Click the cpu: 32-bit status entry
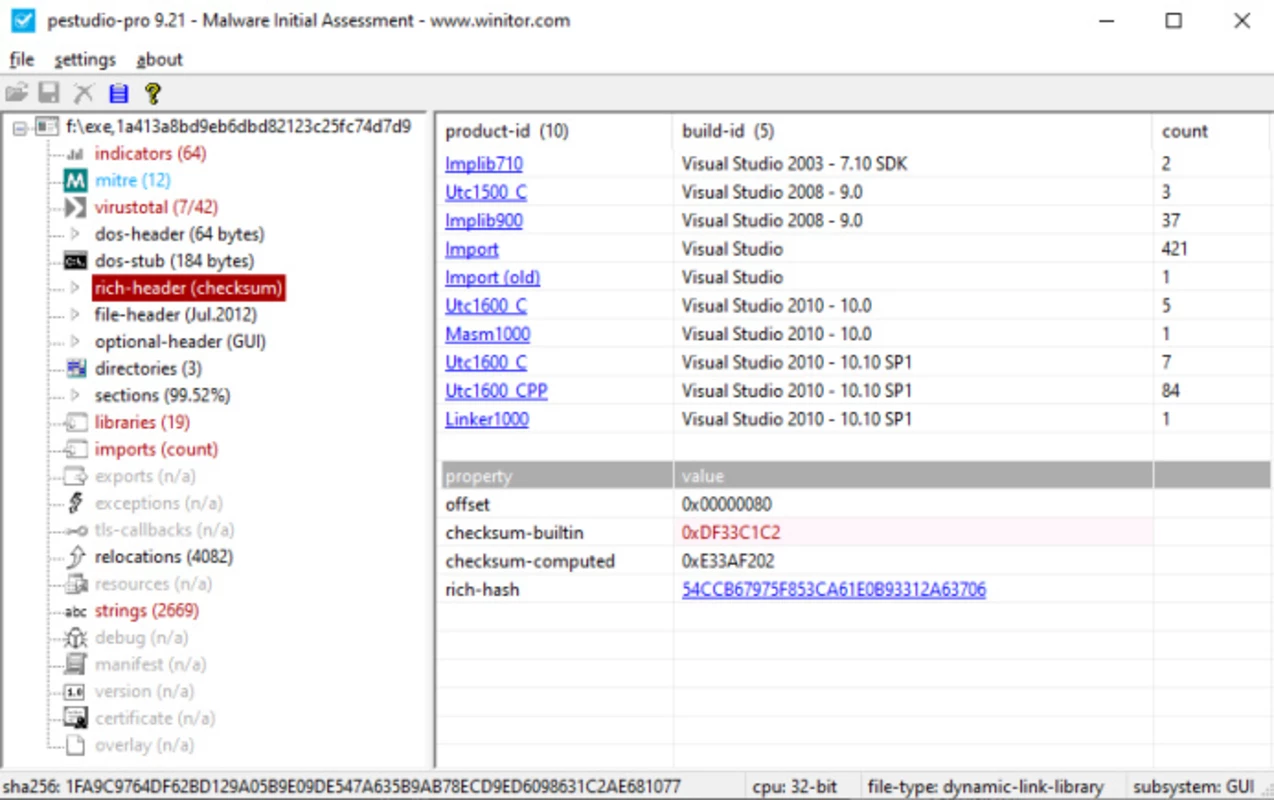Screen dimensions: 1274x800 (796, 787)
